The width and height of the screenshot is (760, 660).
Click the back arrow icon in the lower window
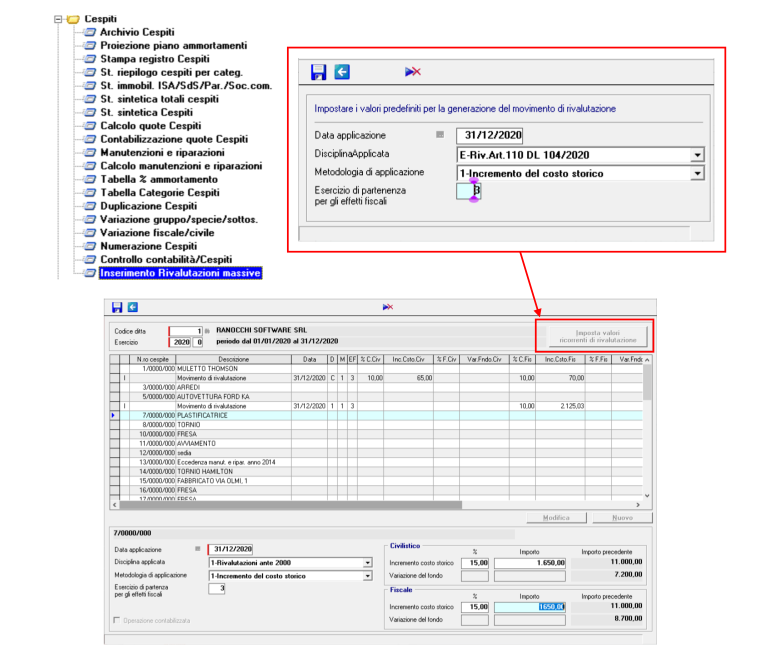pos(133,307)
